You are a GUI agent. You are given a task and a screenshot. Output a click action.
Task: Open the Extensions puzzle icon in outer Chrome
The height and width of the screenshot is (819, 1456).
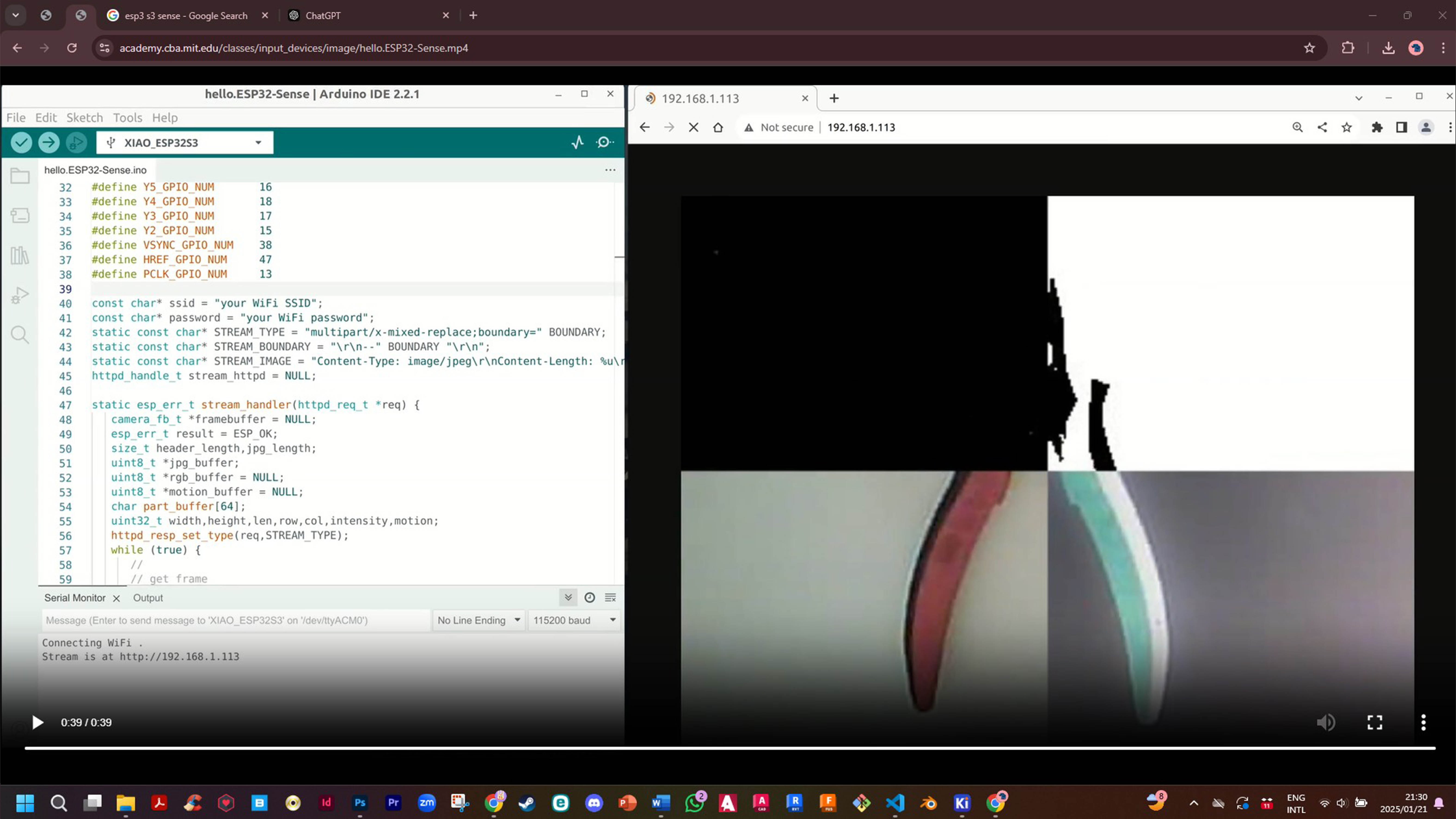click(x=1348, y=48)
